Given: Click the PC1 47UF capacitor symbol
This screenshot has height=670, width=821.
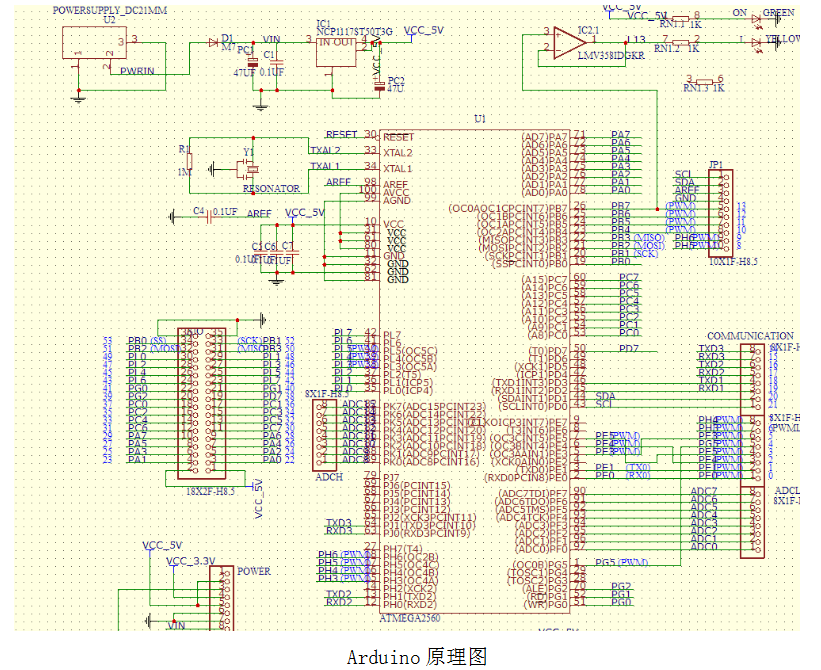Looking at the screenshot, I should [x=253, y=63].
